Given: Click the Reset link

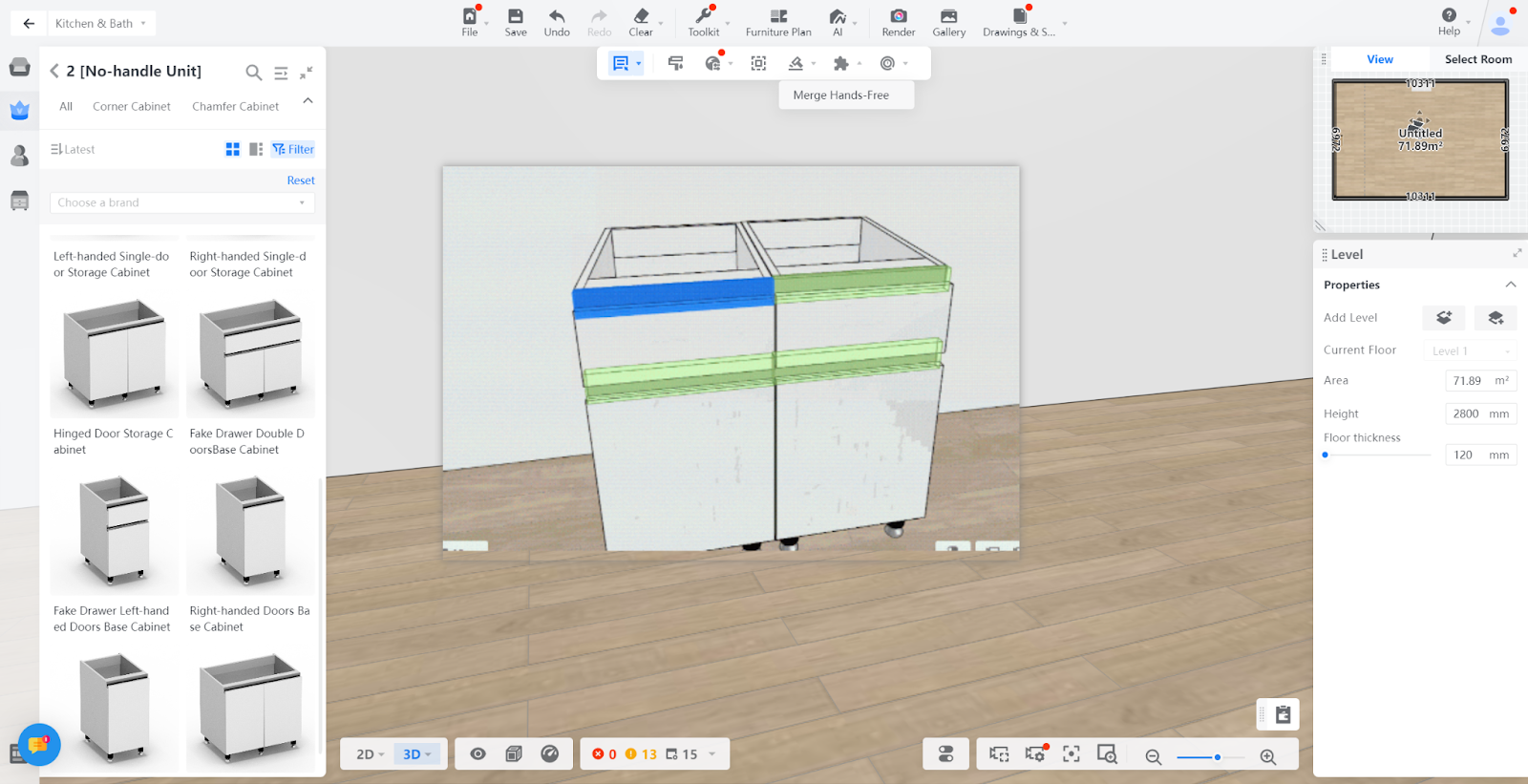Looking at the screenshot, I should [301, 180].
